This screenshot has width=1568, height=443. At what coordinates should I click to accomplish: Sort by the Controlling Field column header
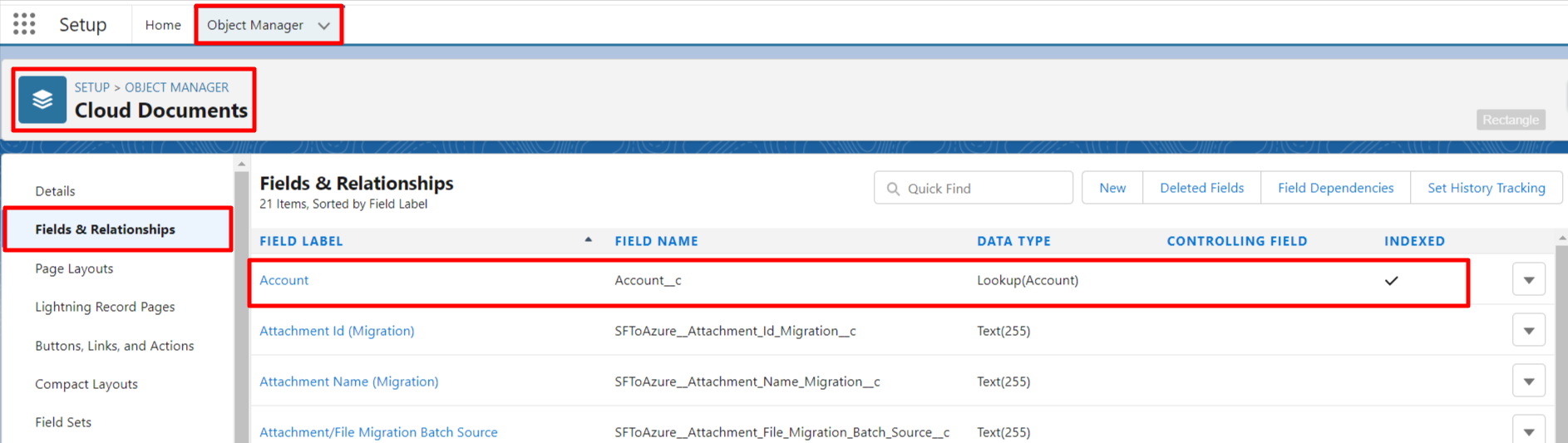1237,241
